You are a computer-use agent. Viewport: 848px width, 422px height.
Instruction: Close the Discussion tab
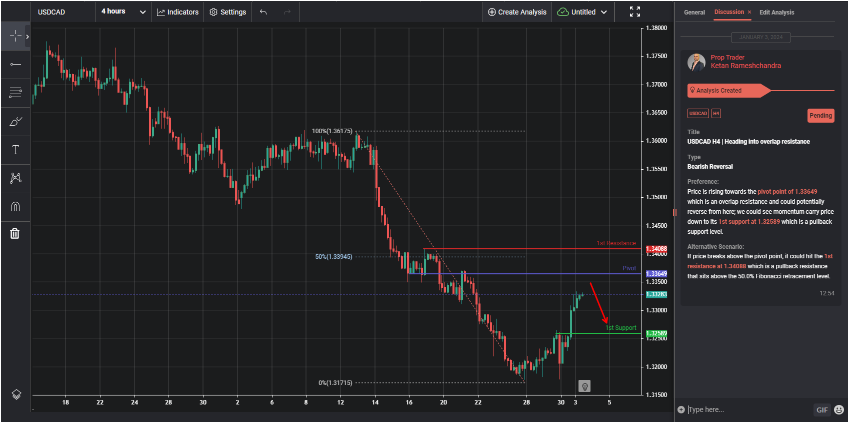(749, 12)
